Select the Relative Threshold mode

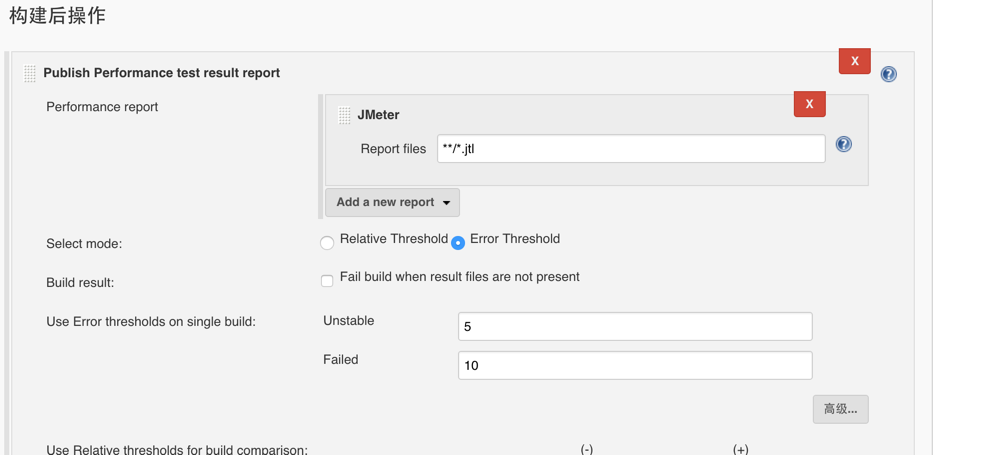click(x=327, y=243)
